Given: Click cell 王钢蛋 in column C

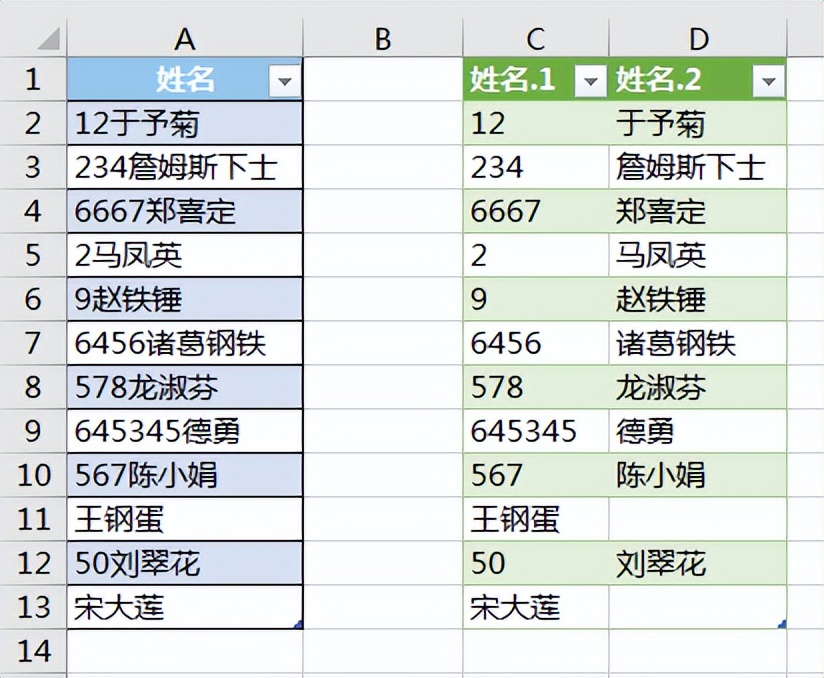Looking at the screenshot, I should click(535, 519).
